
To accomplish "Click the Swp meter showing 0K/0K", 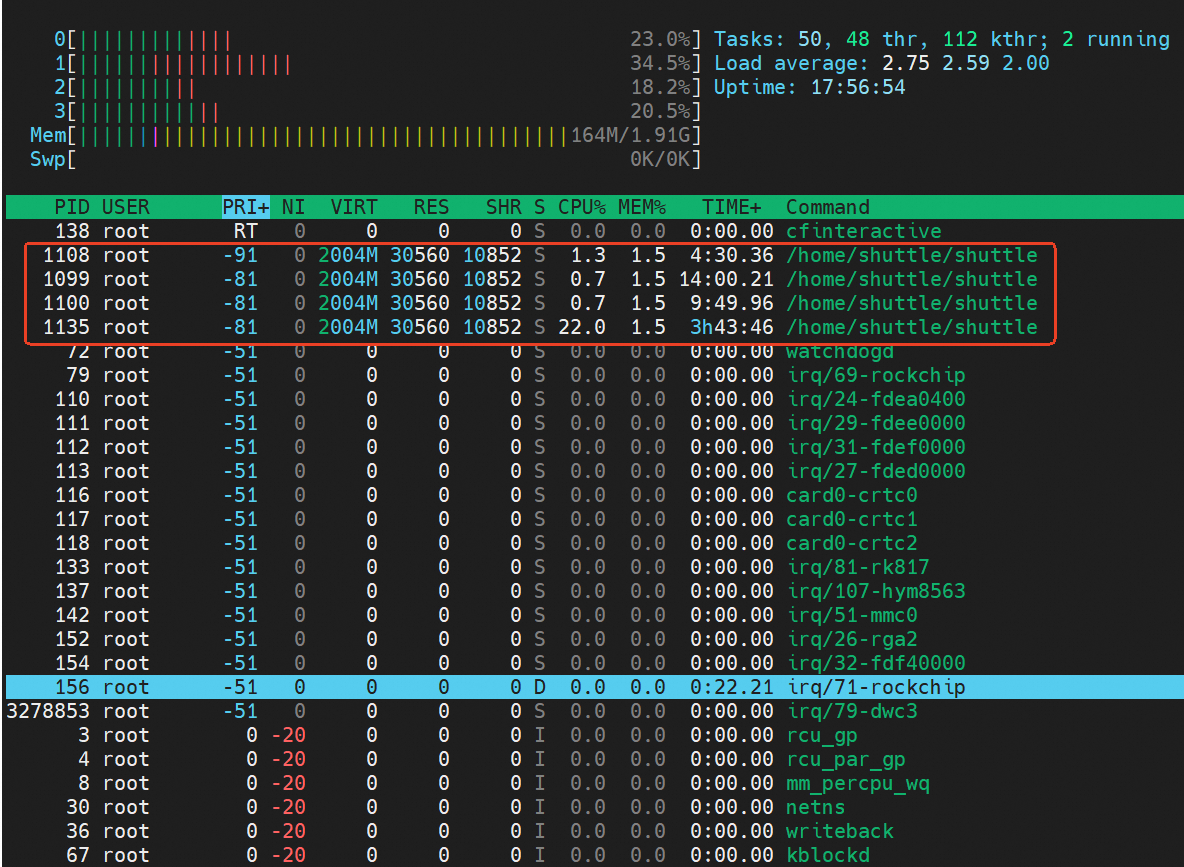I will (x=365, y=159).
